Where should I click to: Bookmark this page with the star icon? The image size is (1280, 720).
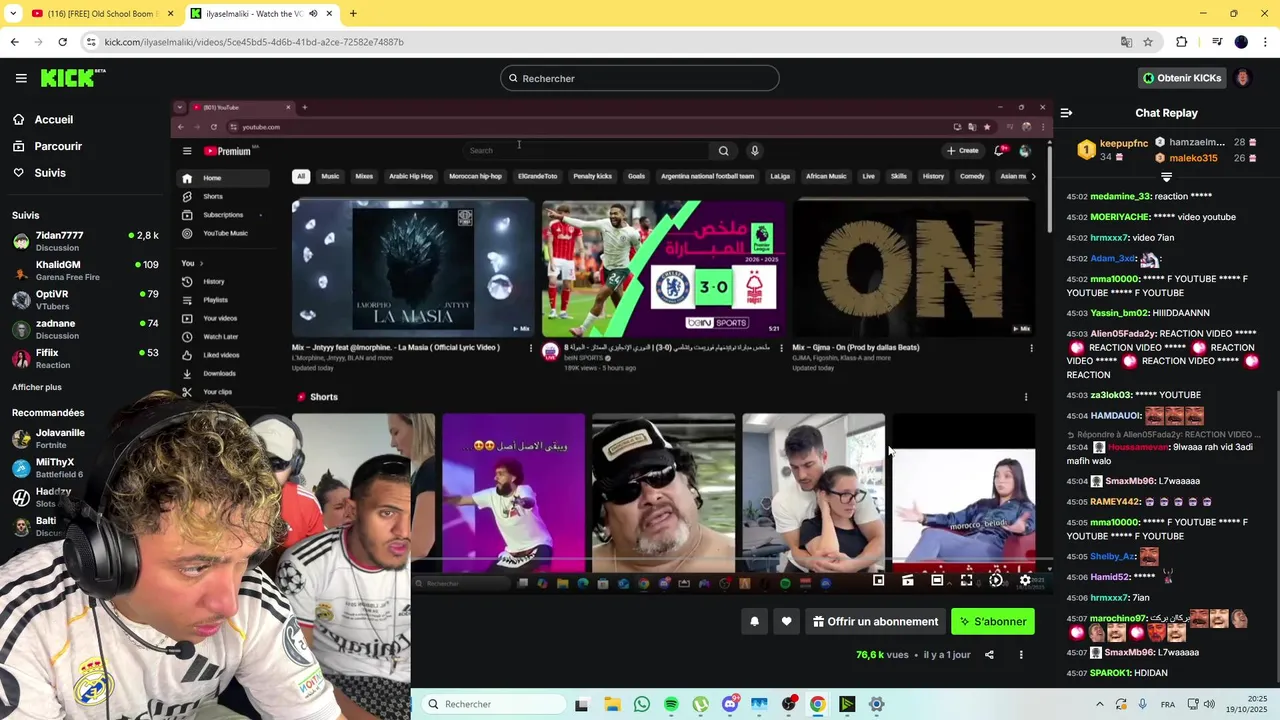pos(1148,42)
